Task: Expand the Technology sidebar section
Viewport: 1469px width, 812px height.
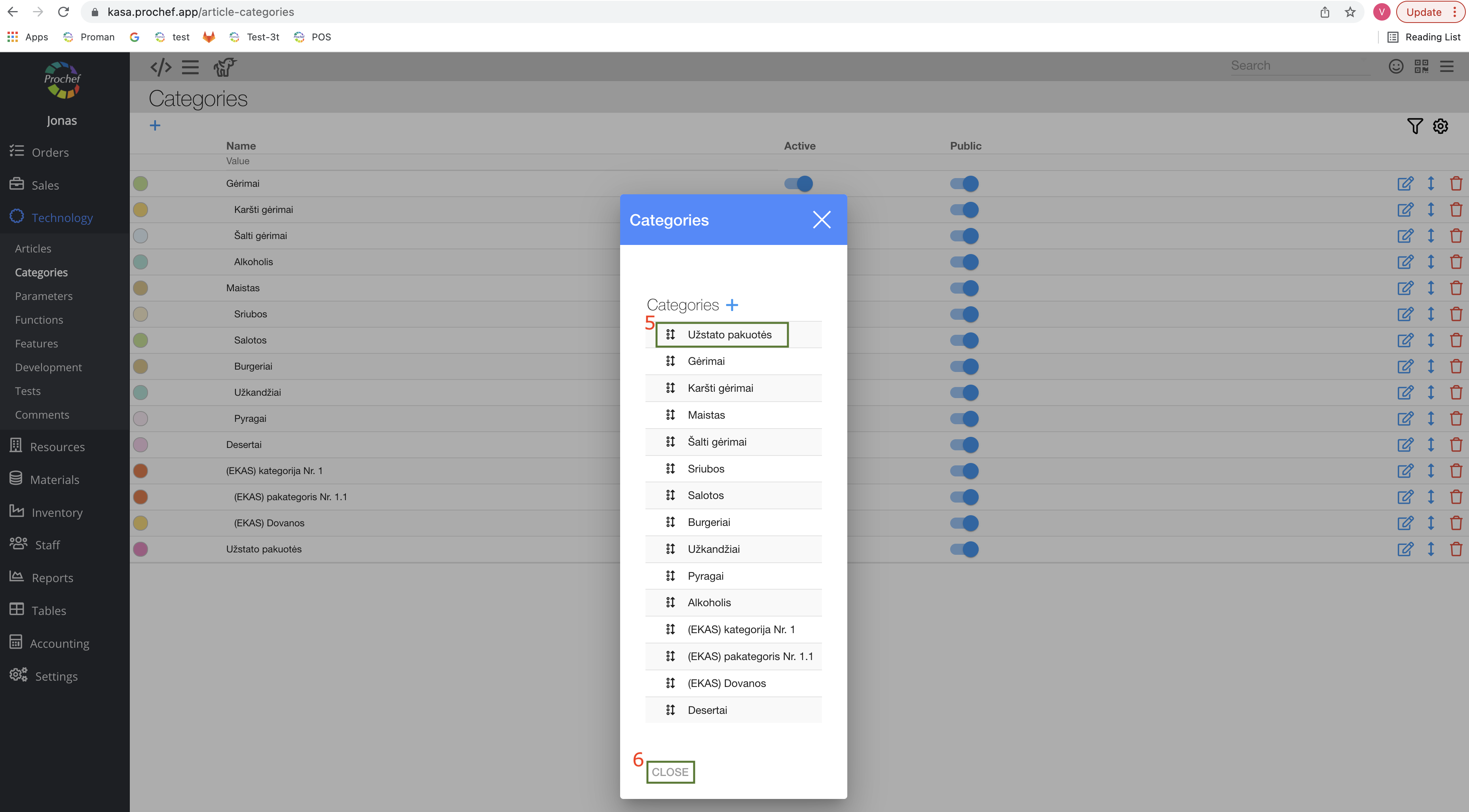Action: (x=62, y=218)
